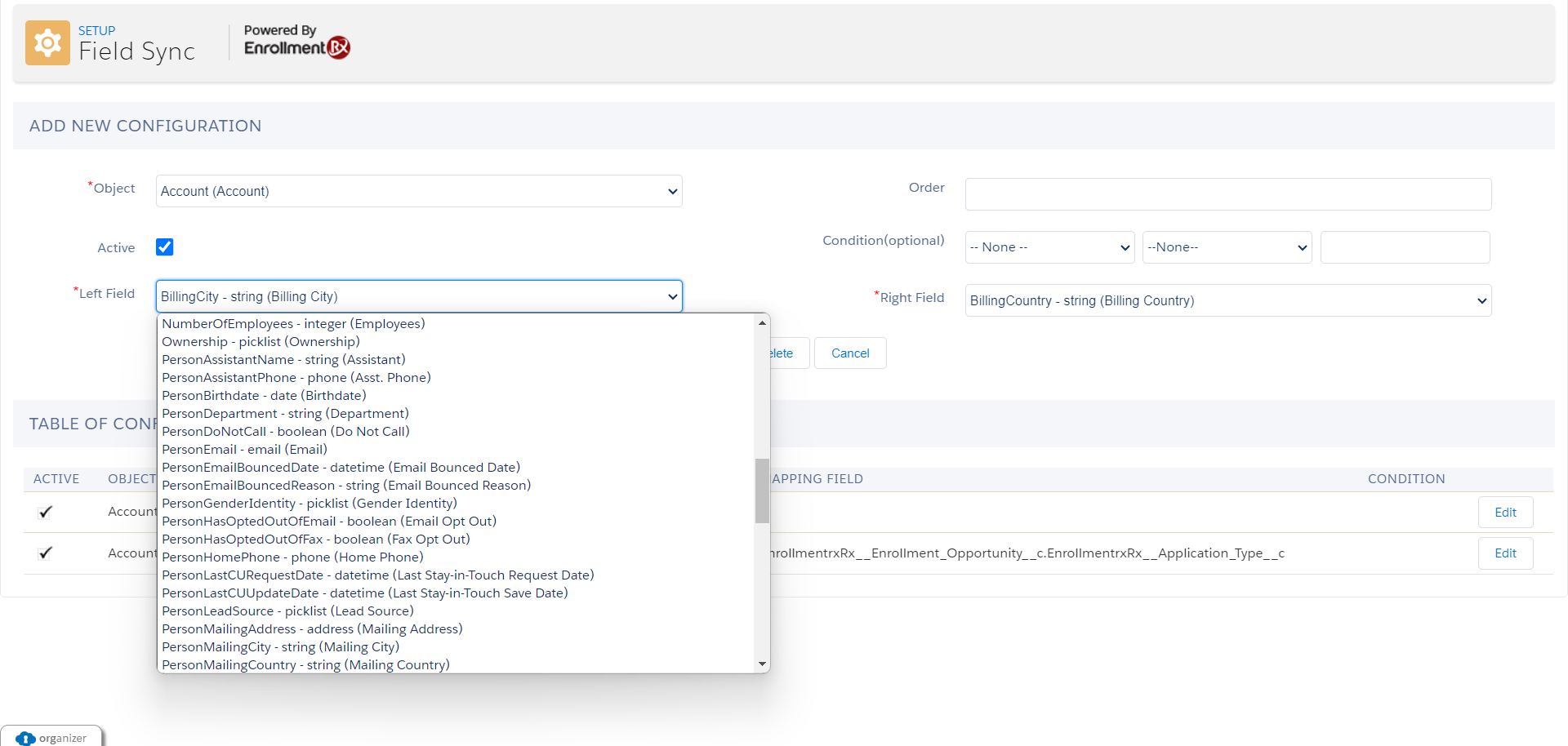Click the EnrollmentRx logo
Image resolution: width=1568 pixels, height=746 pixels.
click(x=297, y=48)
